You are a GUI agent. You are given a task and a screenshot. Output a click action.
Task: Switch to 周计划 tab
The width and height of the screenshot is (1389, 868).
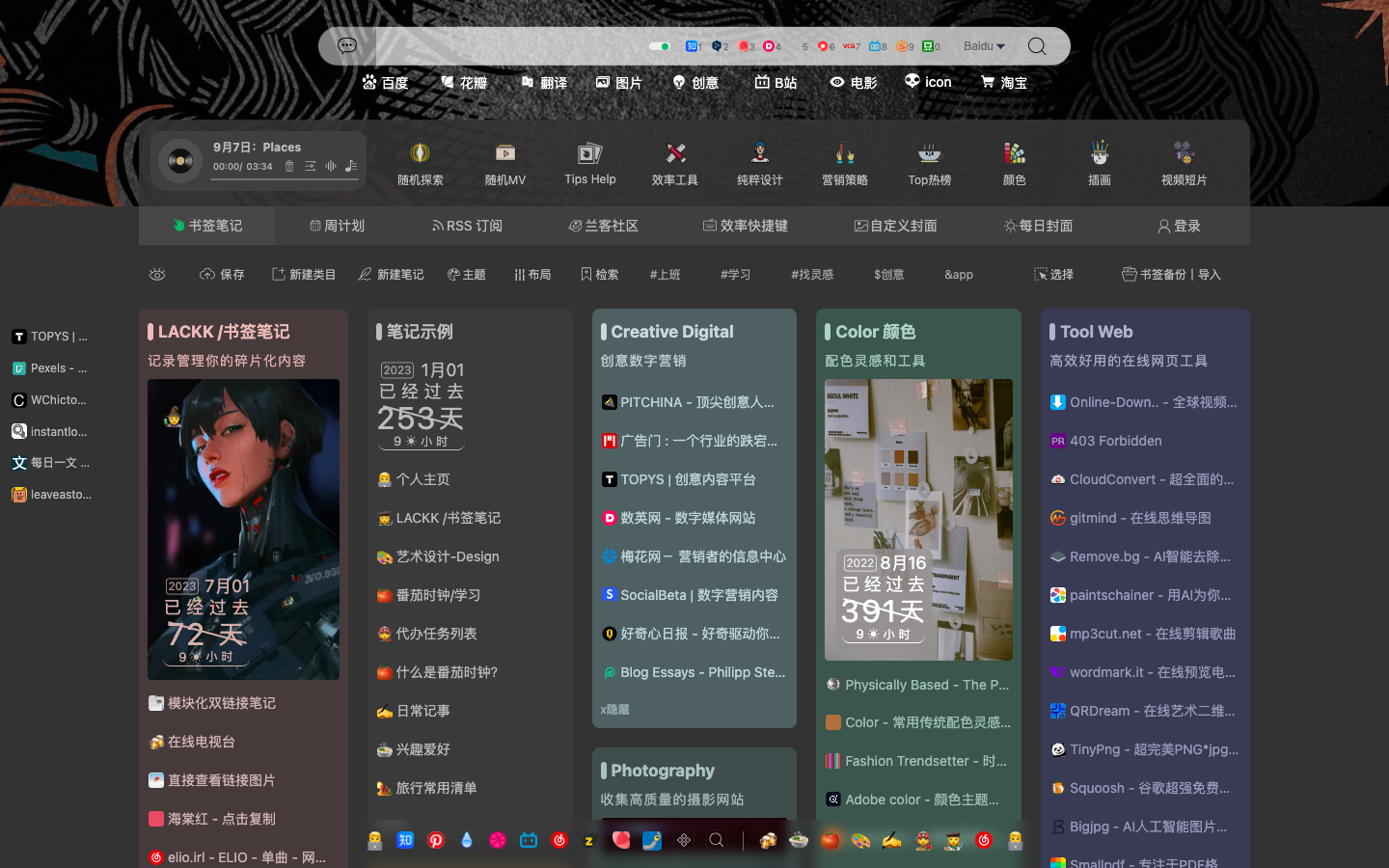pos(337,226)
